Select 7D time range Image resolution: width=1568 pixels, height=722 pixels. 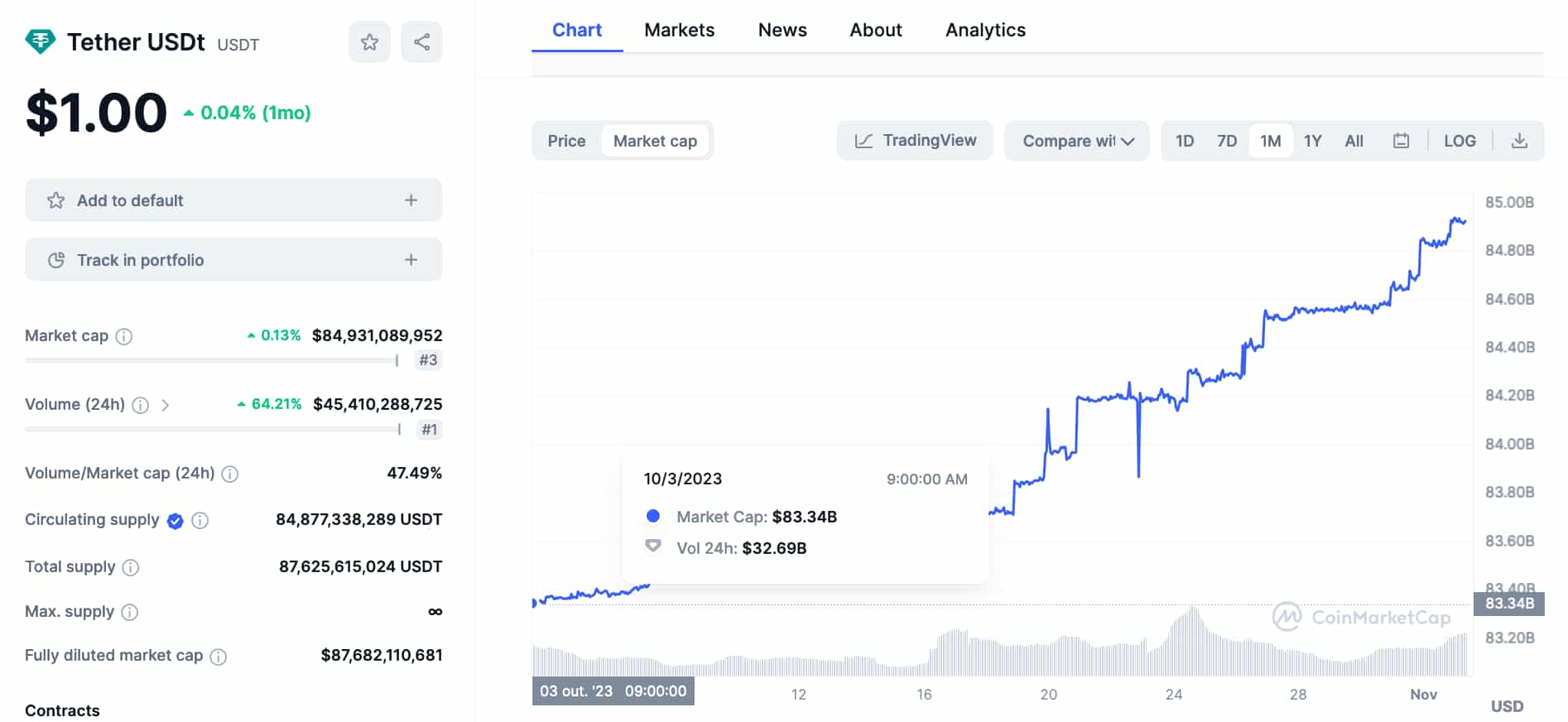1227,141
